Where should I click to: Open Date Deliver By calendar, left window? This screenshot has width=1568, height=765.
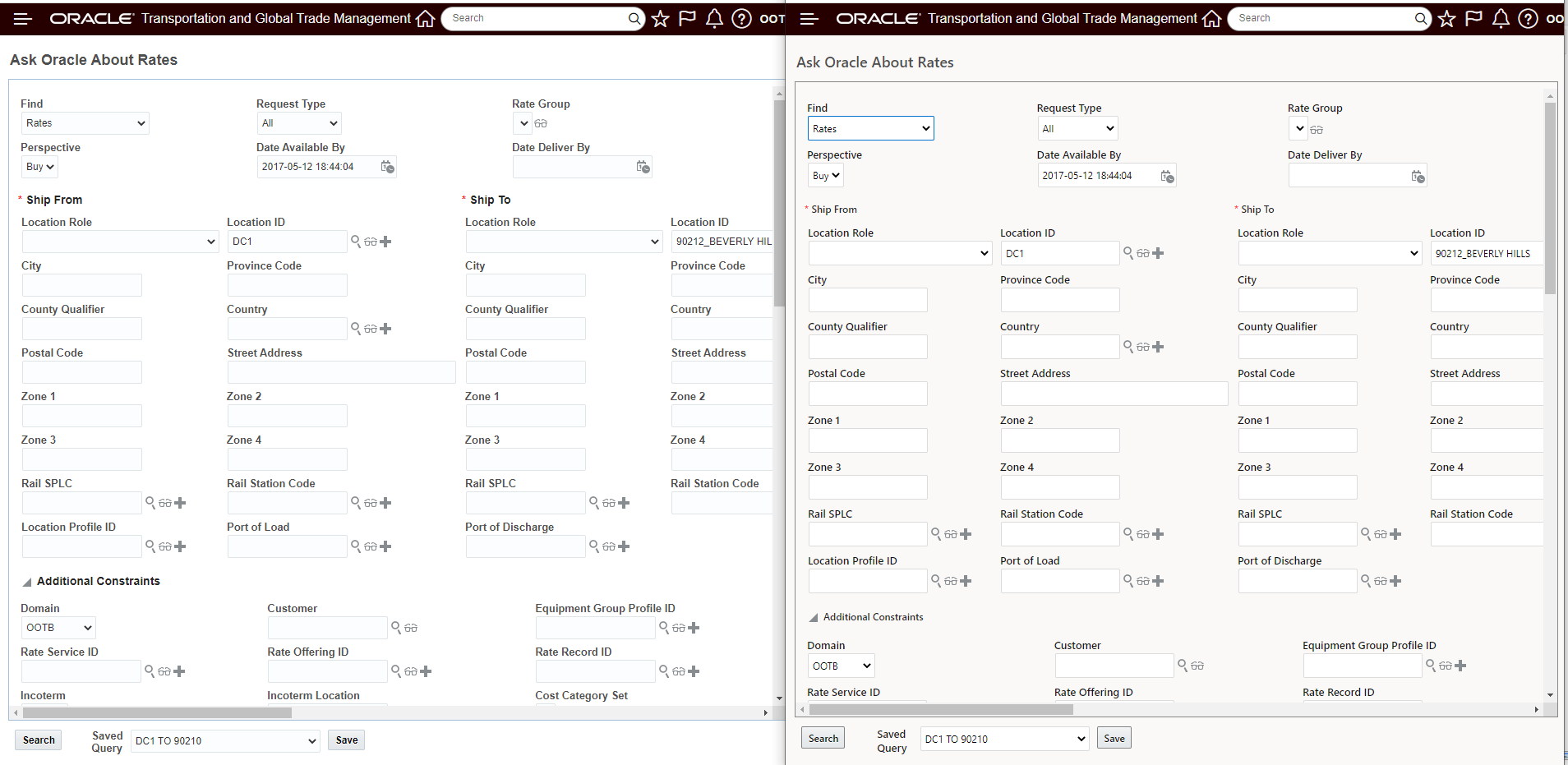(x=643, y=167)
